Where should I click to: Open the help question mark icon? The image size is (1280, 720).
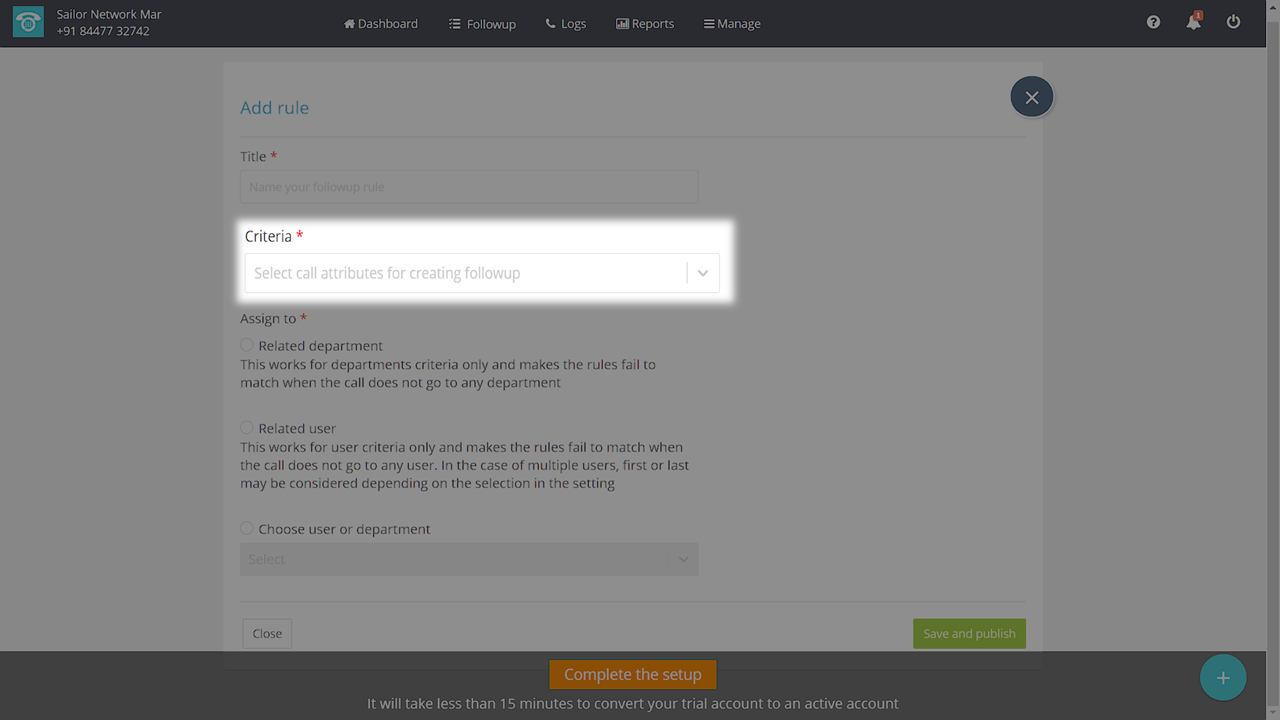(x=1153, y=22)
